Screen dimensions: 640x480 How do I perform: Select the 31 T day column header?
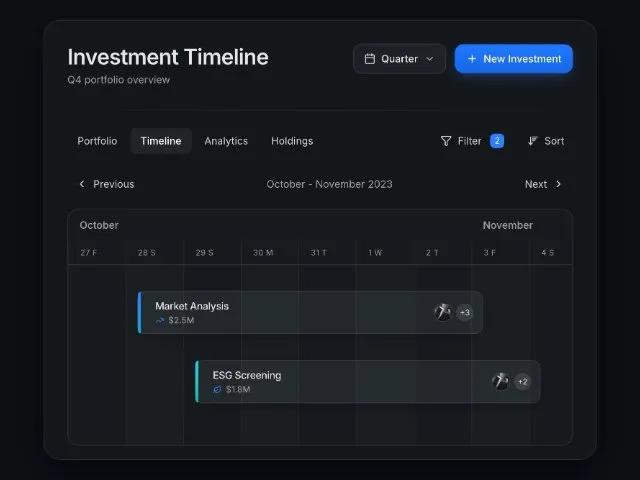(x=318, y=253)
